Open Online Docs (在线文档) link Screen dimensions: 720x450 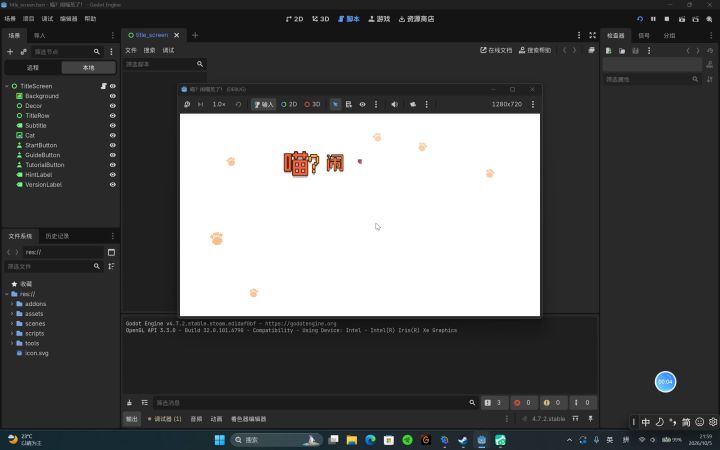tap(496, 50)
